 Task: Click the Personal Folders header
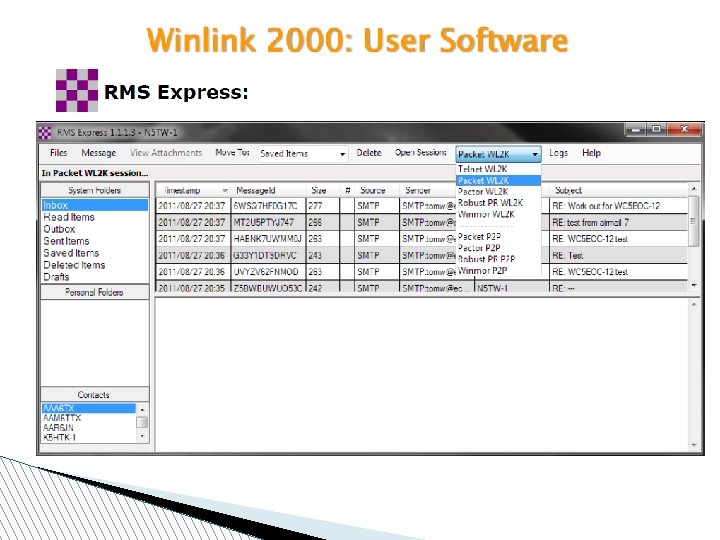point(95,292)
